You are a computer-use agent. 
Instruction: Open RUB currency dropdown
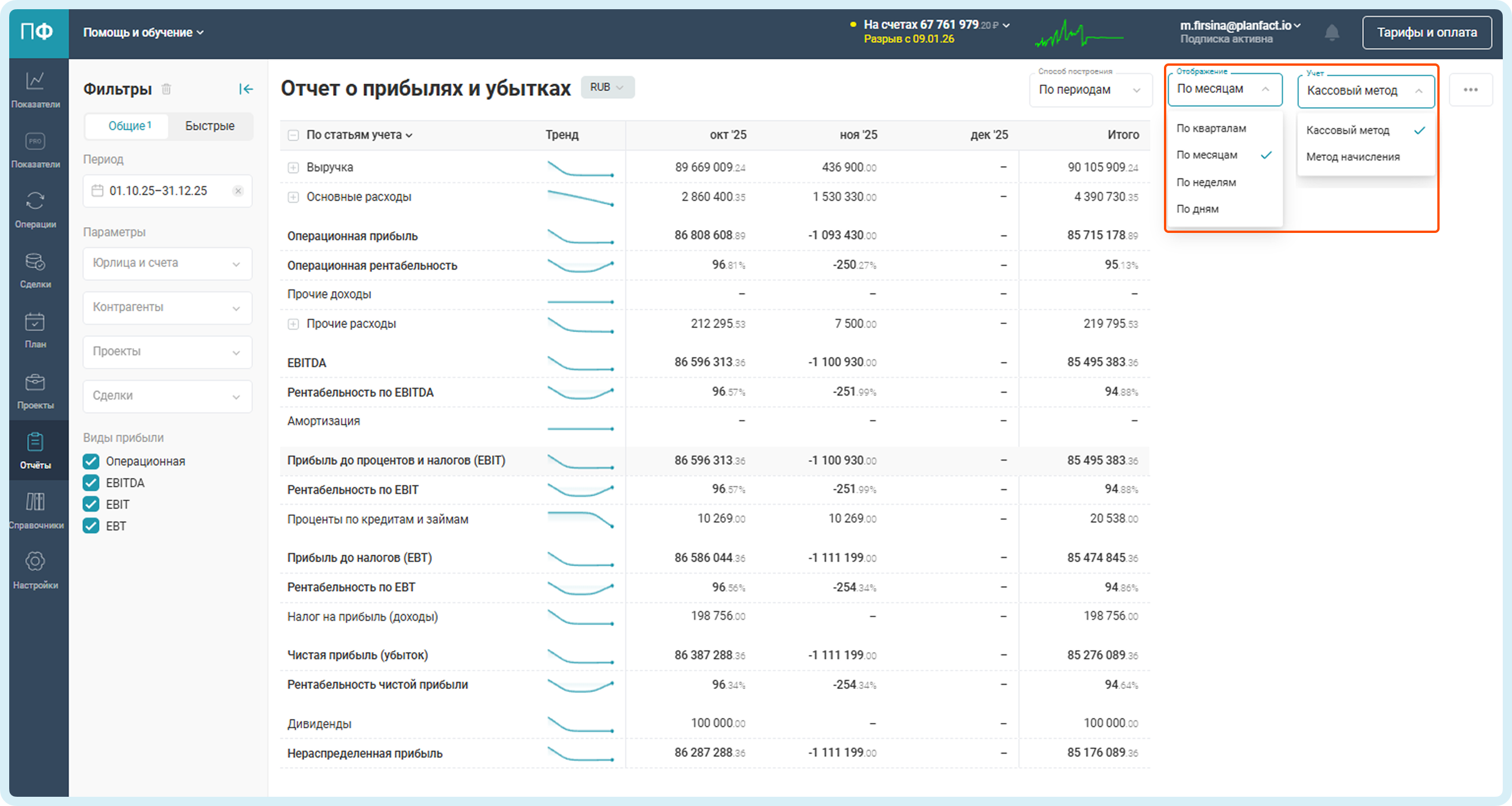(x=607, y=87)
